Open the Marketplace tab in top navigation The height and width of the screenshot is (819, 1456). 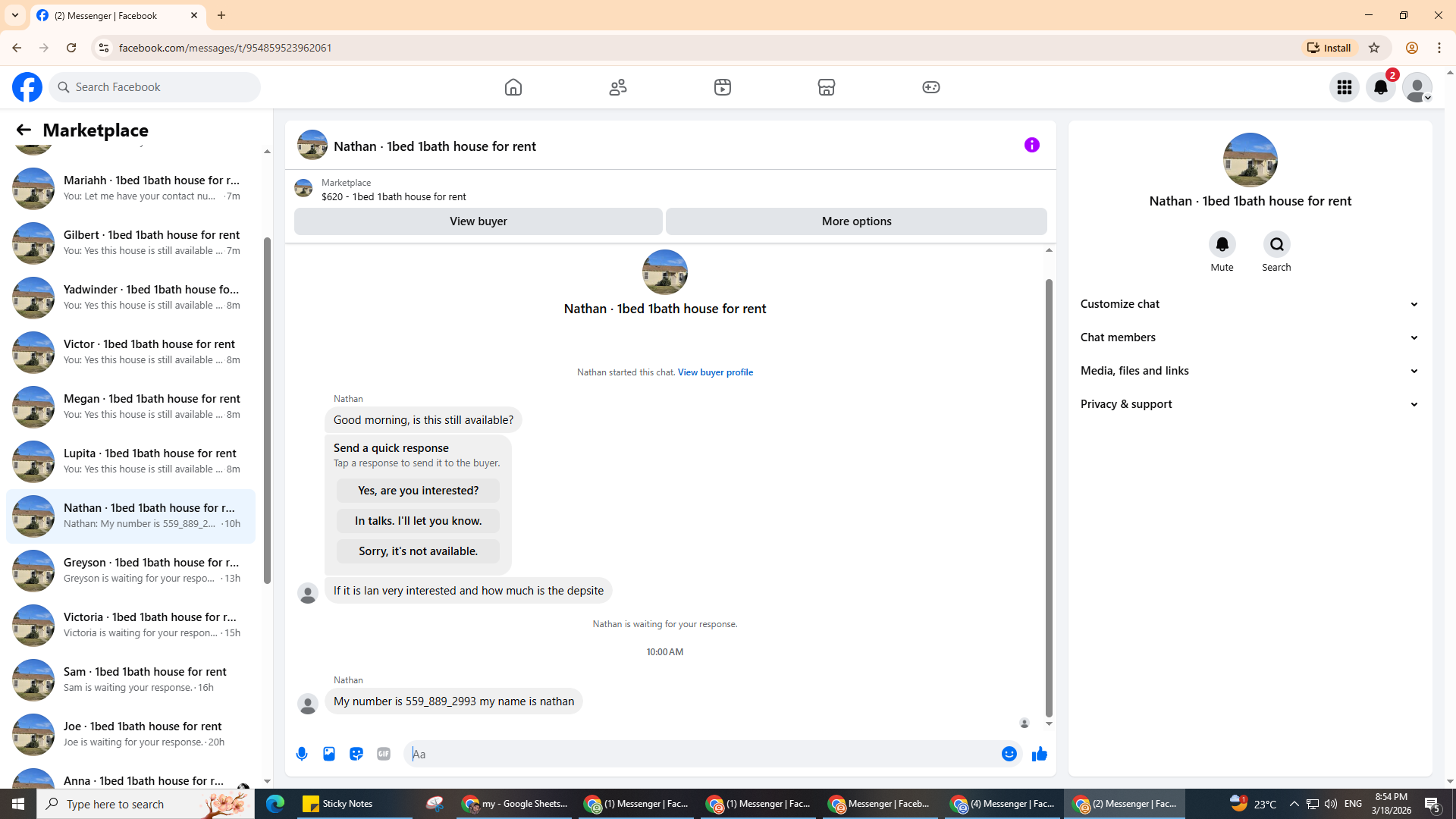pos(827,87)
